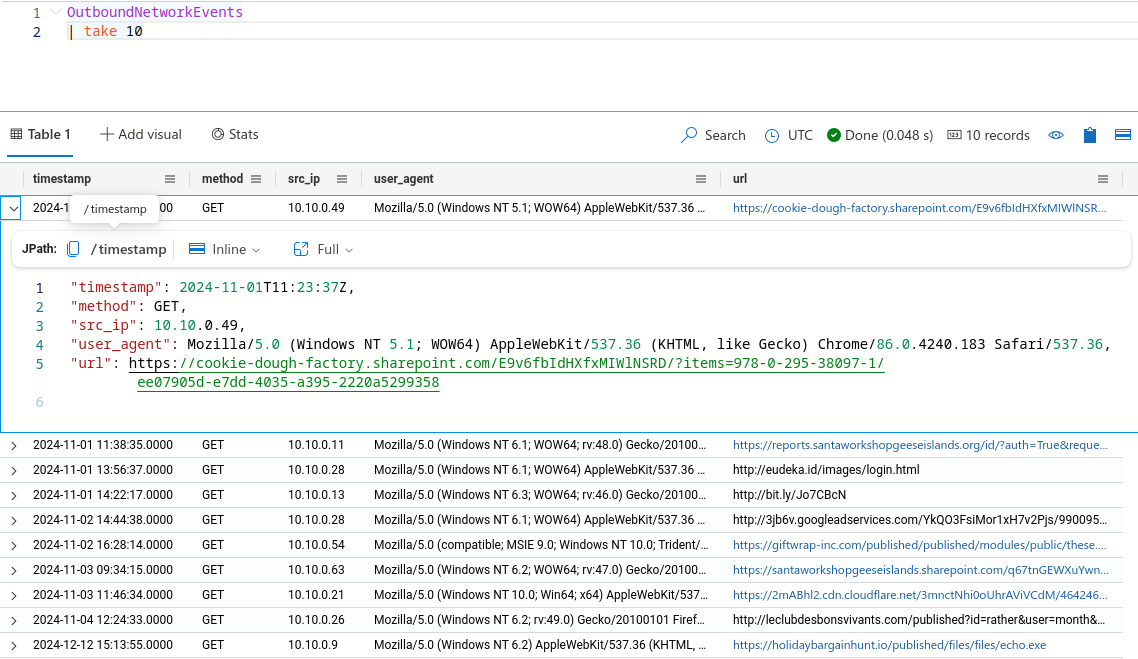The height and width of the screenshot is (659, 1138).
Task: Toggle the eye visibility icon in toolbar
Action: coord(1056,135)
